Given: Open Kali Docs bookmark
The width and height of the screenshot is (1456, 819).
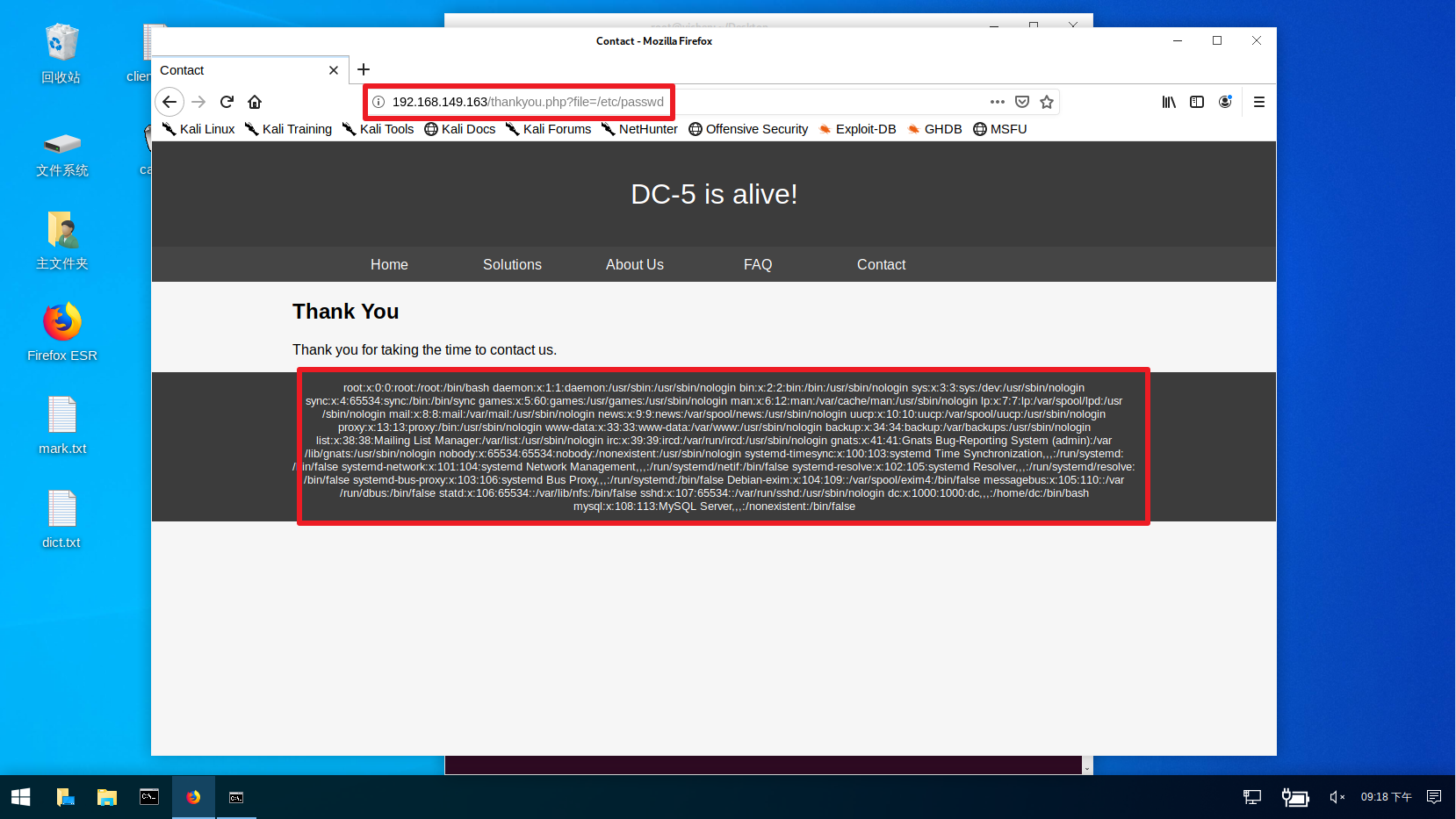Looking at the screenshot, I should coord(460,129).
